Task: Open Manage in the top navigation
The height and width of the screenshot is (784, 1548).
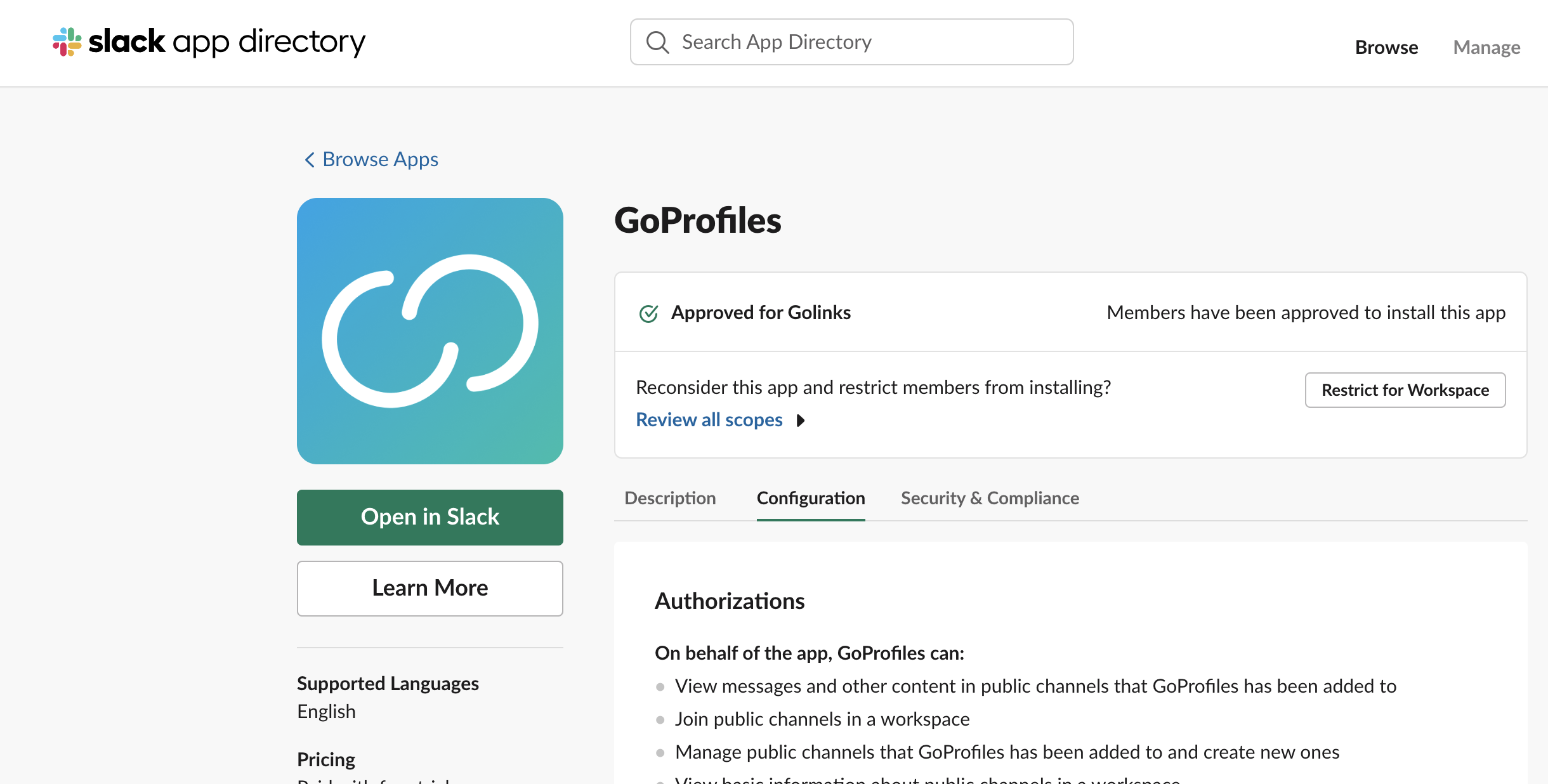Action: [1486, 47]
